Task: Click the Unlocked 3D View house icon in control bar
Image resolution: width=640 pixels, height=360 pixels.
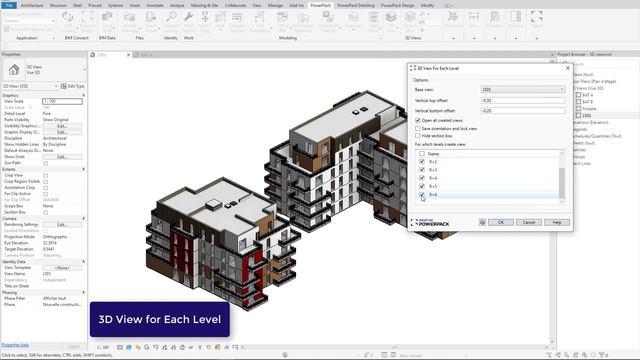Action: click(x=182, y=347)
